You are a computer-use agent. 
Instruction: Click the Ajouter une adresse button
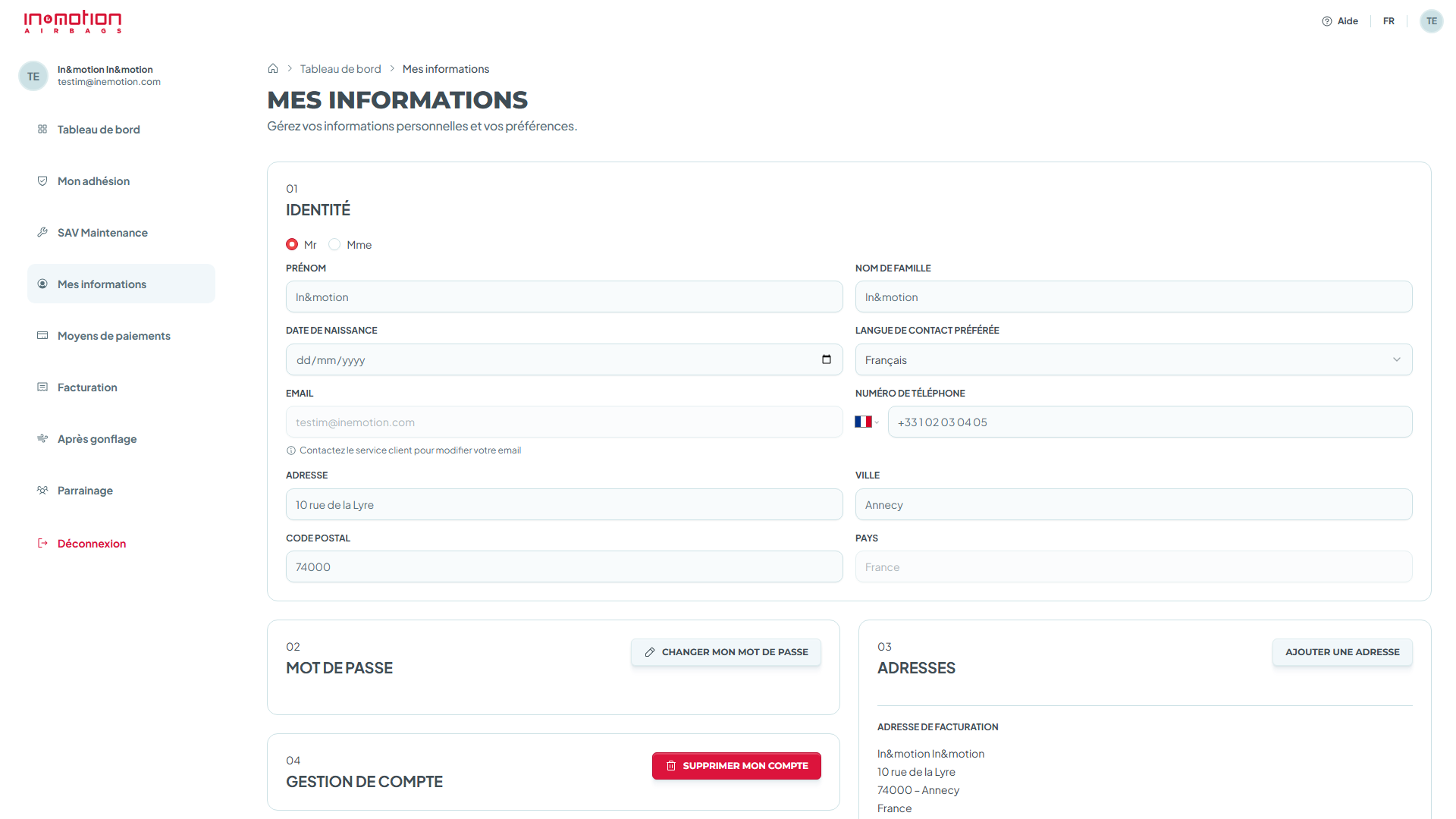(x=1342, y=652)
